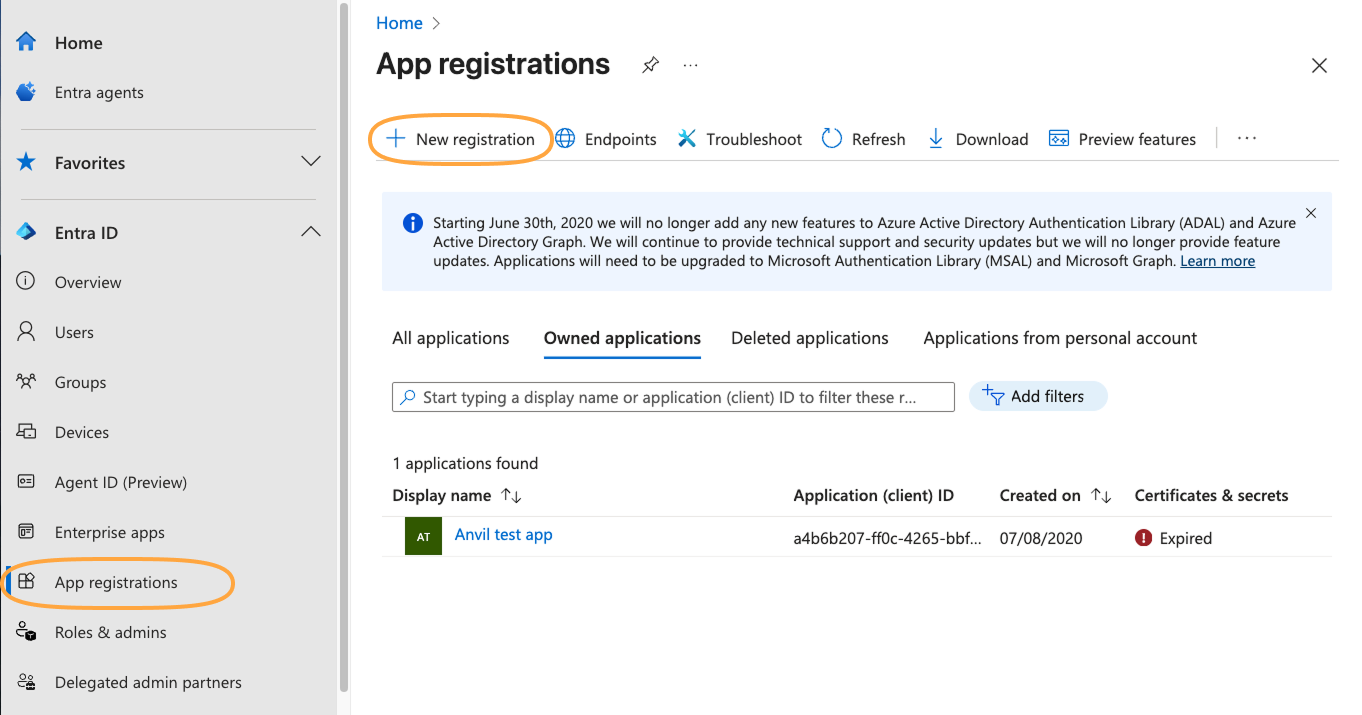The image size is (1362, 715).
Task: Open Groups from the sidebar
Action: 80,381
